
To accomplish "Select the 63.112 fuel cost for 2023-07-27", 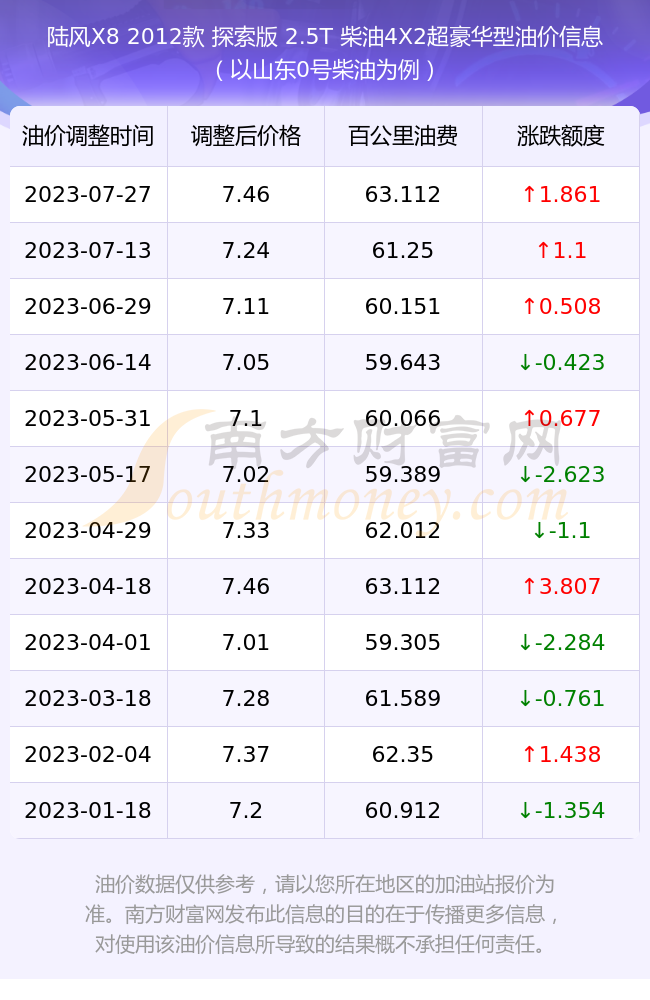I will click(403, 194).
